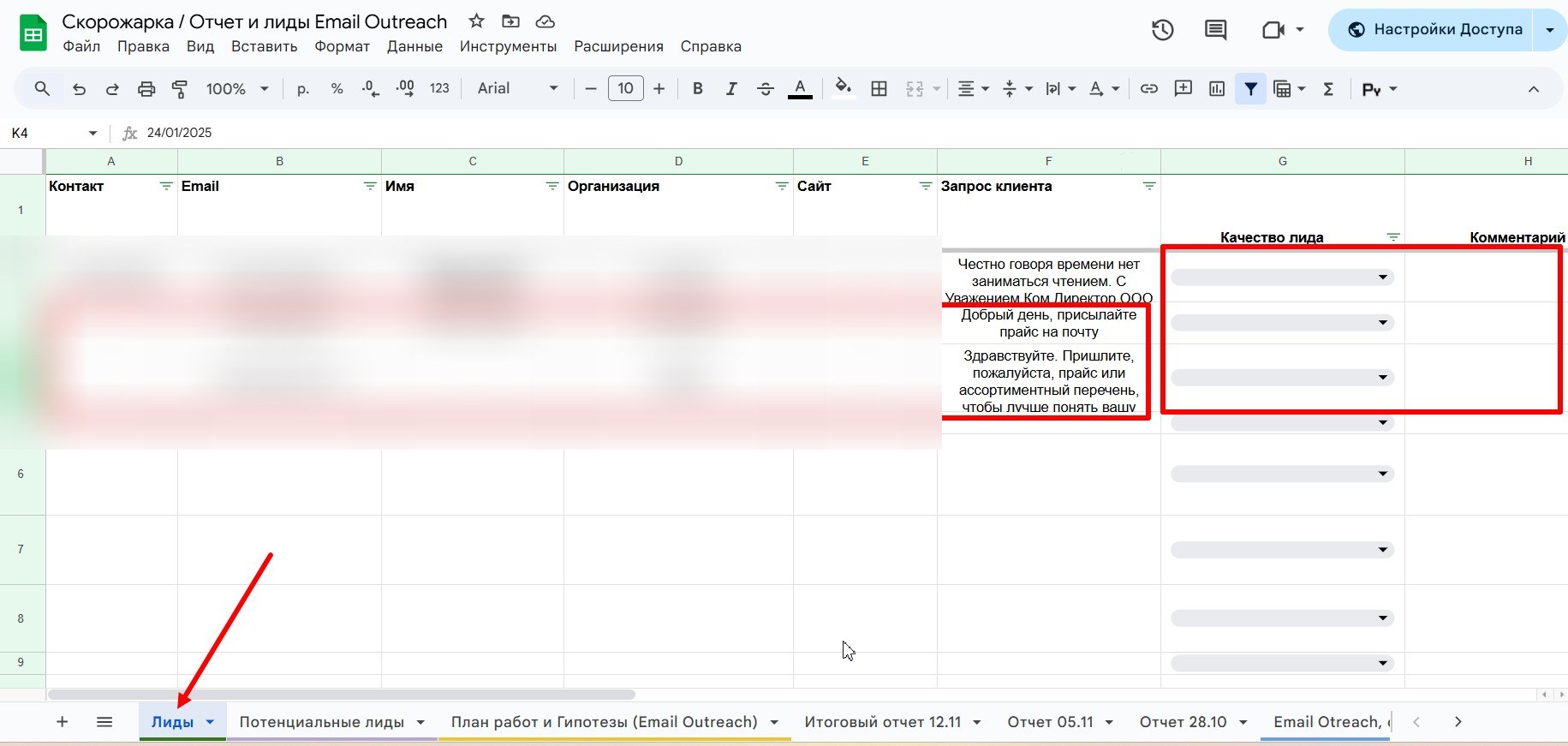Click the horizontal scrollbar thumb

pyautogui.click(x=342, y=695)
